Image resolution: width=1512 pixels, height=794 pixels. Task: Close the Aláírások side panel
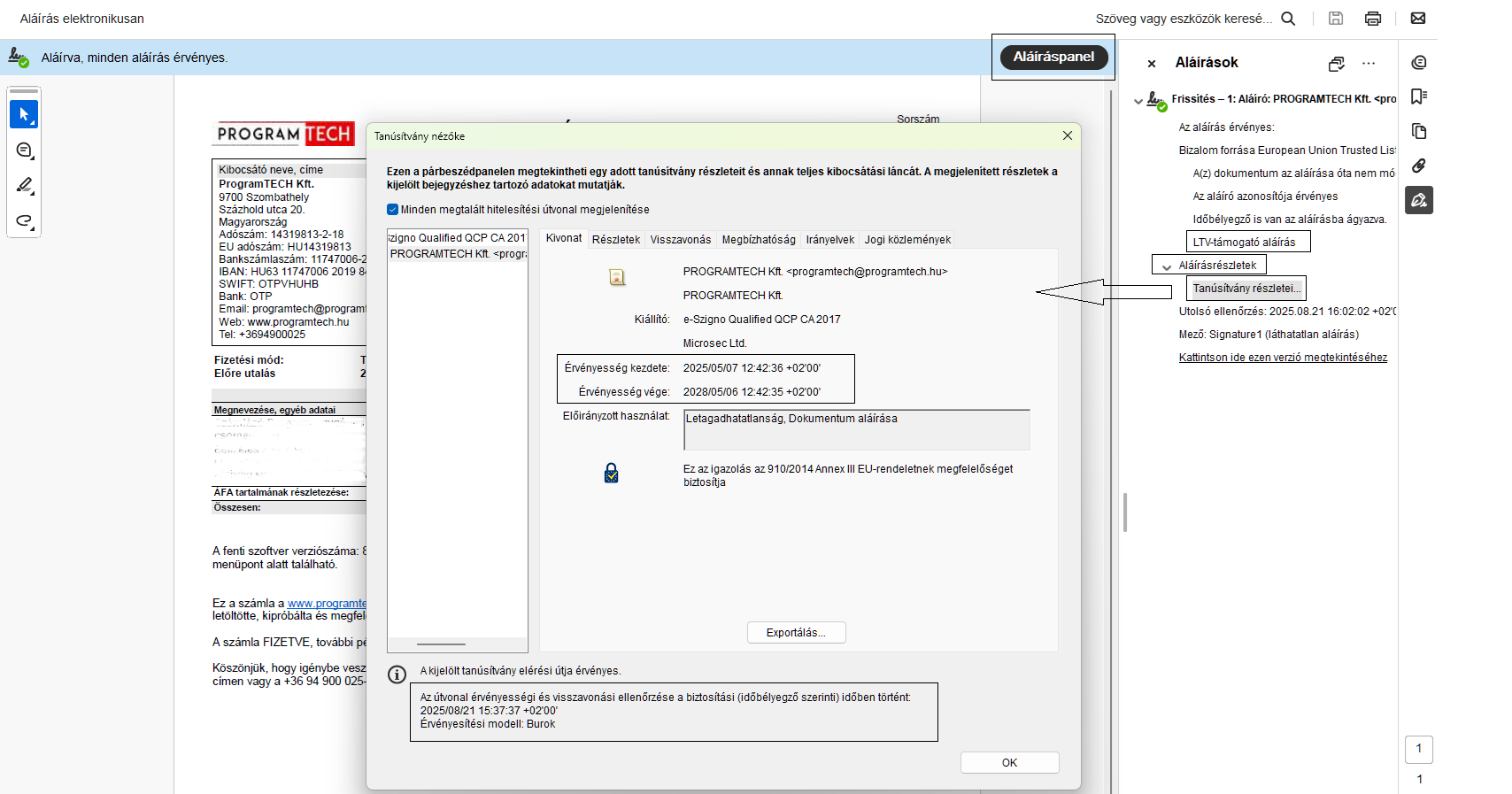point(1152,64)
